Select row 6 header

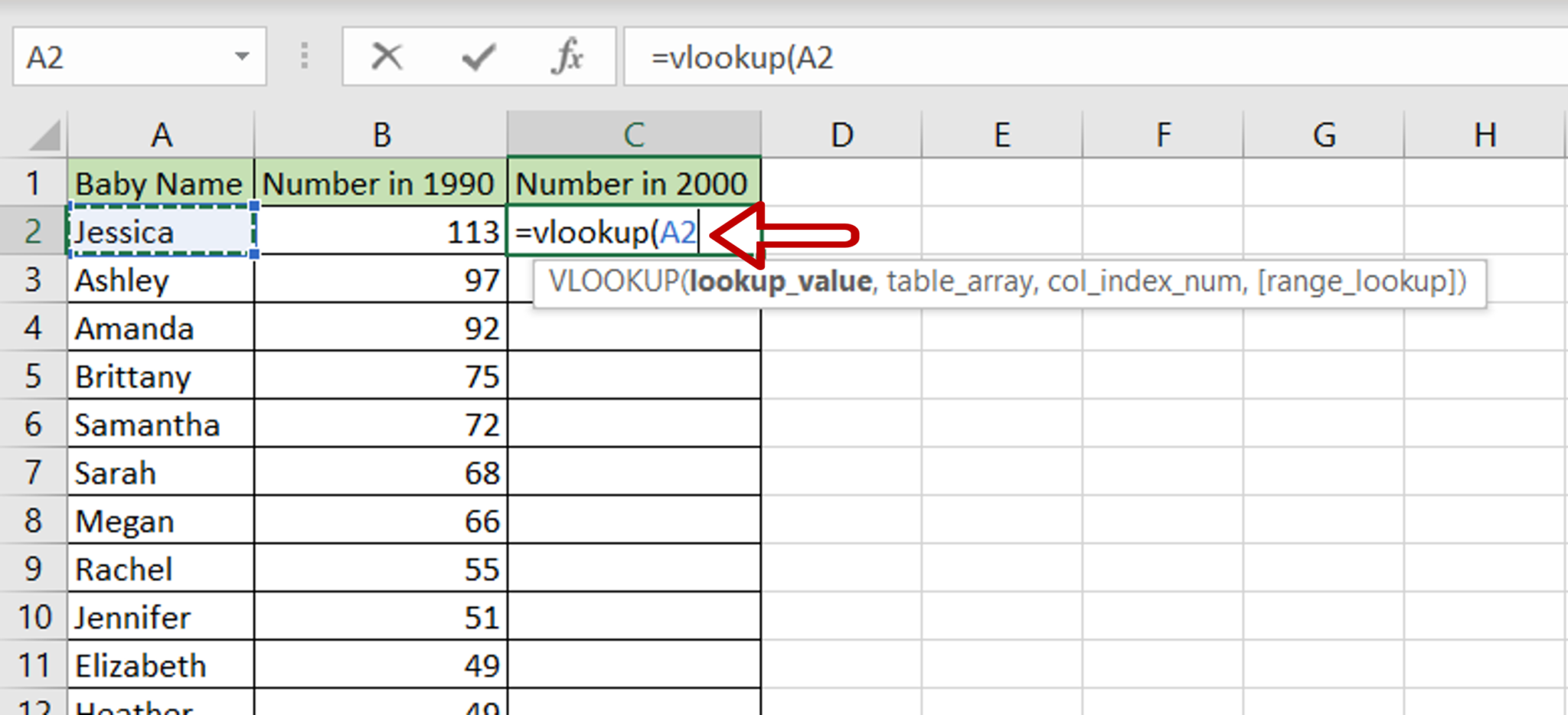(33, 423)
